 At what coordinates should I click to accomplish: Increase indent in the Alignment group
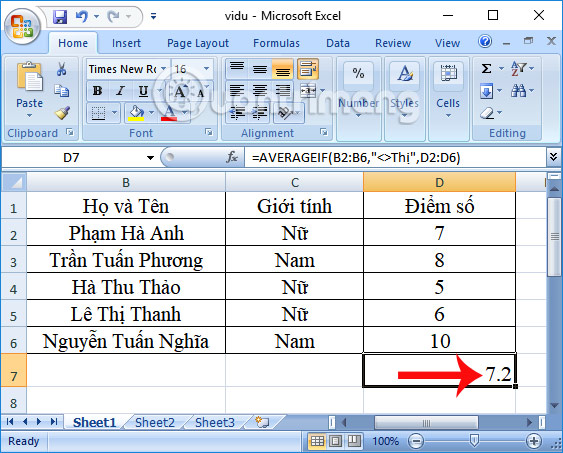click(x=259, y=113)
